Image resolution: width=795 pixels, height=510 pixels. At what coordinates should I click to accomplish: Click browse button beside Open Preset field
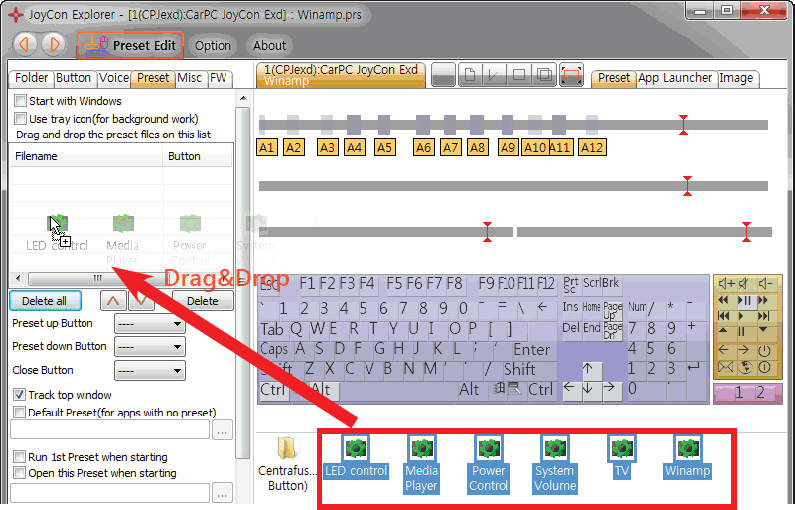[x=222, y=493]
